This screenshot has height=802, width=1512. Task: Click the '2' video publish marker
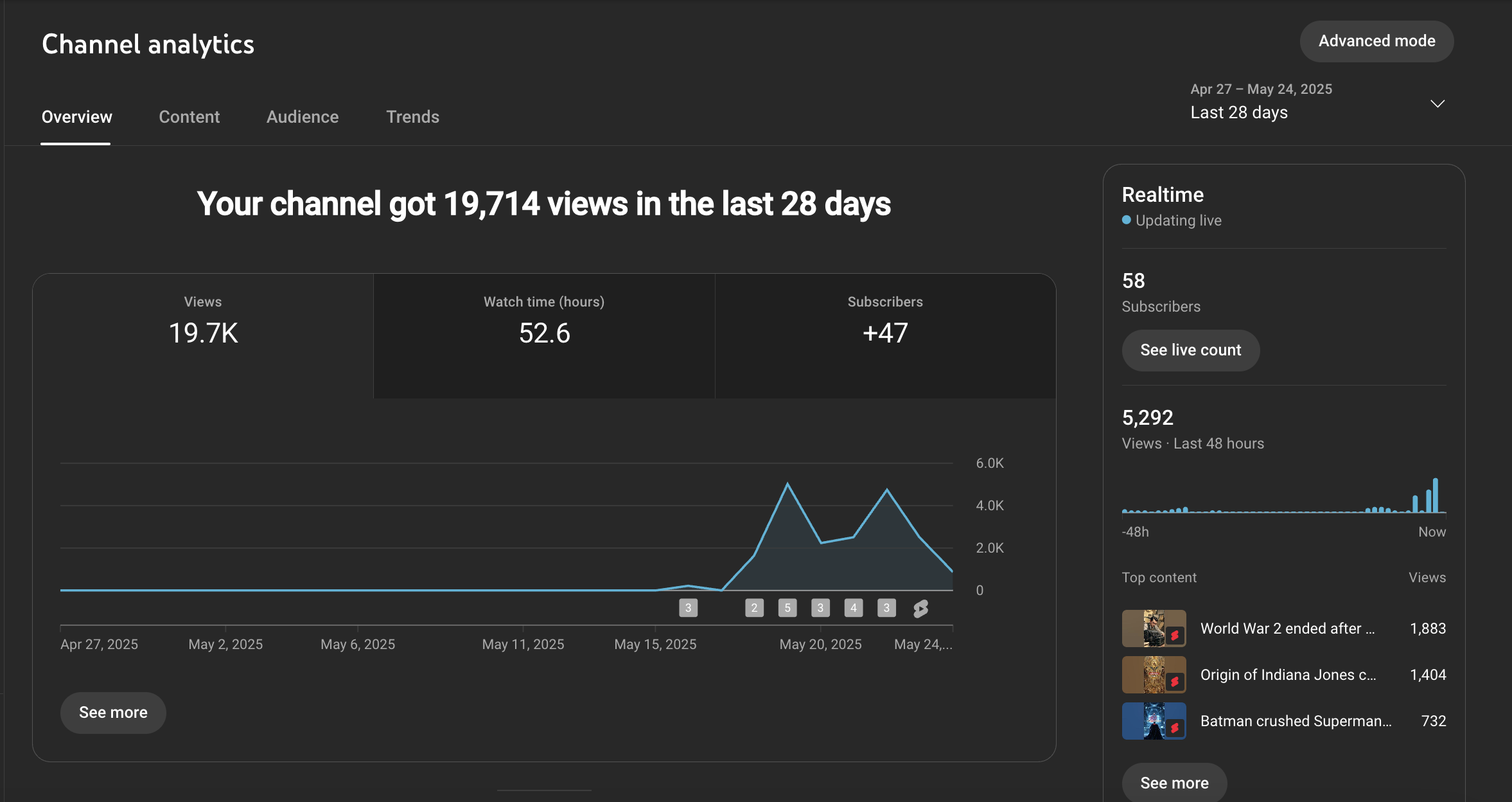tap(754, 608)
